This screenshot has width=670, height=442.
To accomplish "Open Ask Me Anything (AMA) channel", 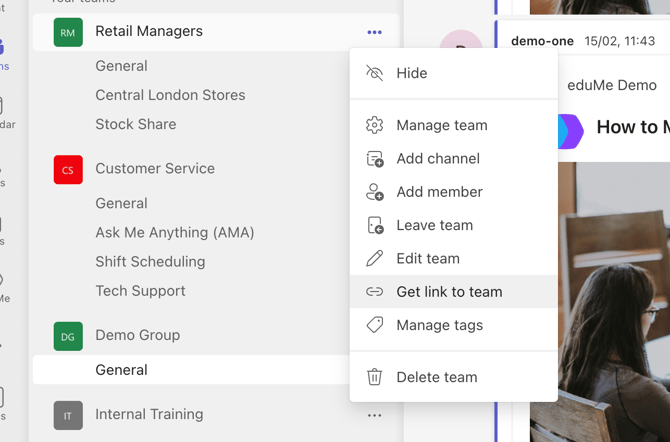I will (174, 233).
